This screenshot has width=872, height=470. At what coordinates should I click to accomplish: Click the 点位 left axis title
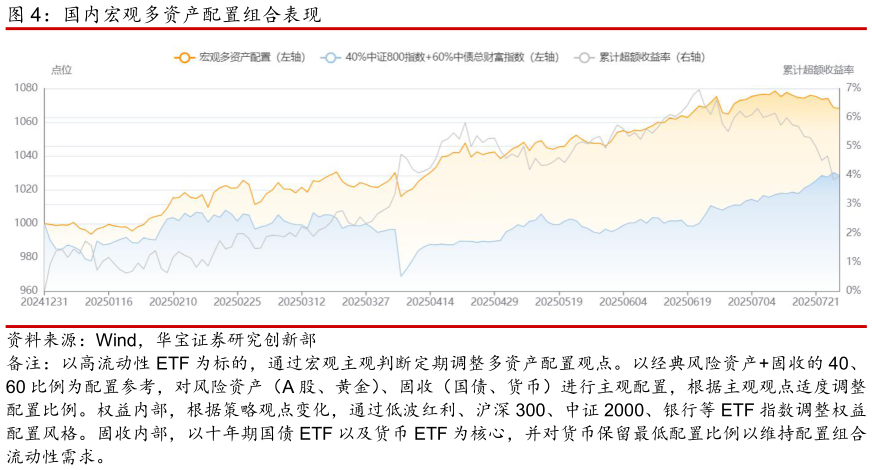(x=61, y=70)
